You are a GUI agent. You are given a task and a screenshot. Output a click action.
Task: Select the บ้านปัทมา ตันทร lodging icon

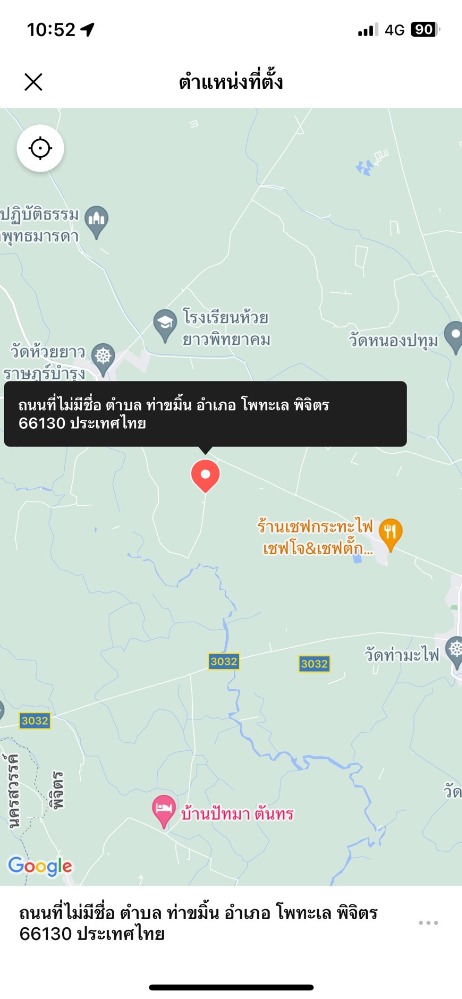coord(164,811)
